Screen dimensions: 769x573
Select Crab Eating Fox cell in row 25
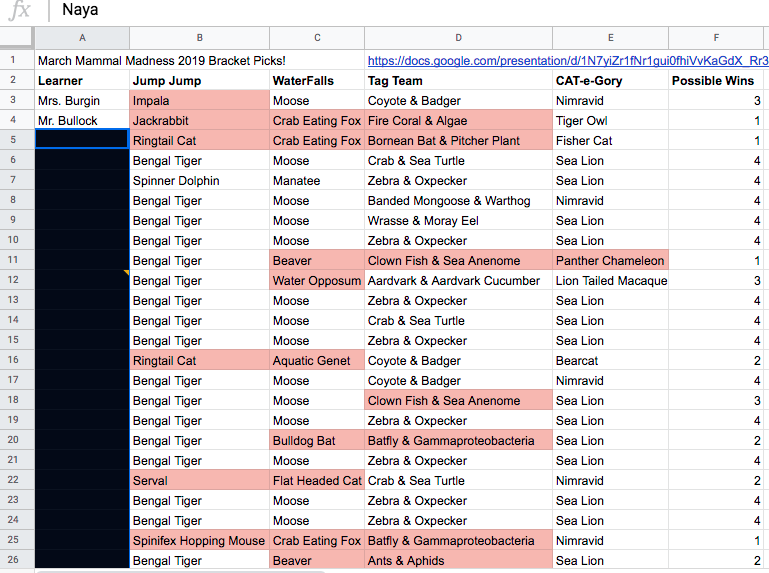click(317, 541)
